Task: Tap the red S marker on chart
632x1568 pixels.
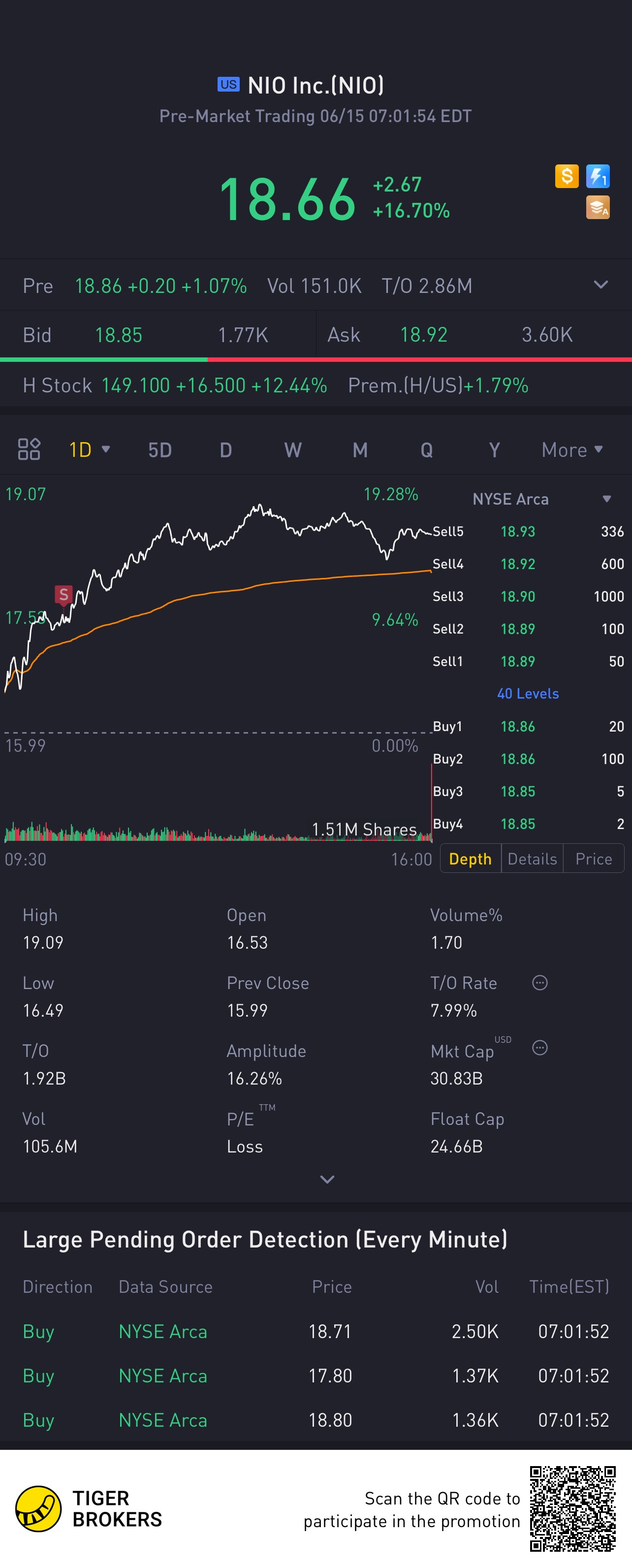Action: tap(63, 594)
